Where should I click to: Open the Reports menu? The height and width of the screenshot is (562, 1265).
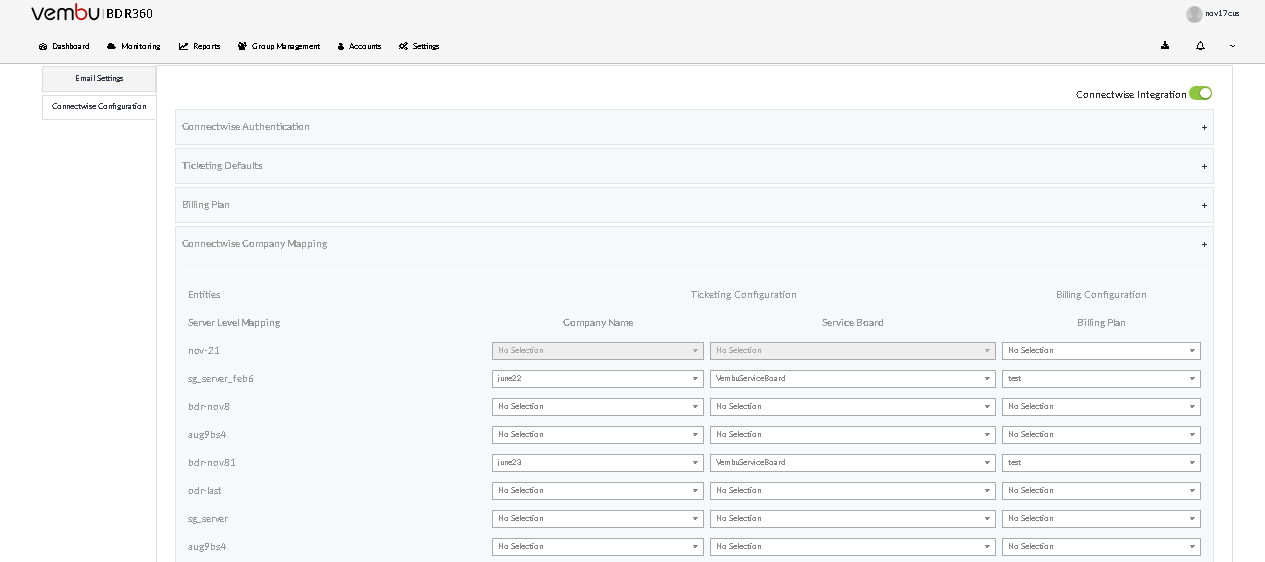coord(200,46)
